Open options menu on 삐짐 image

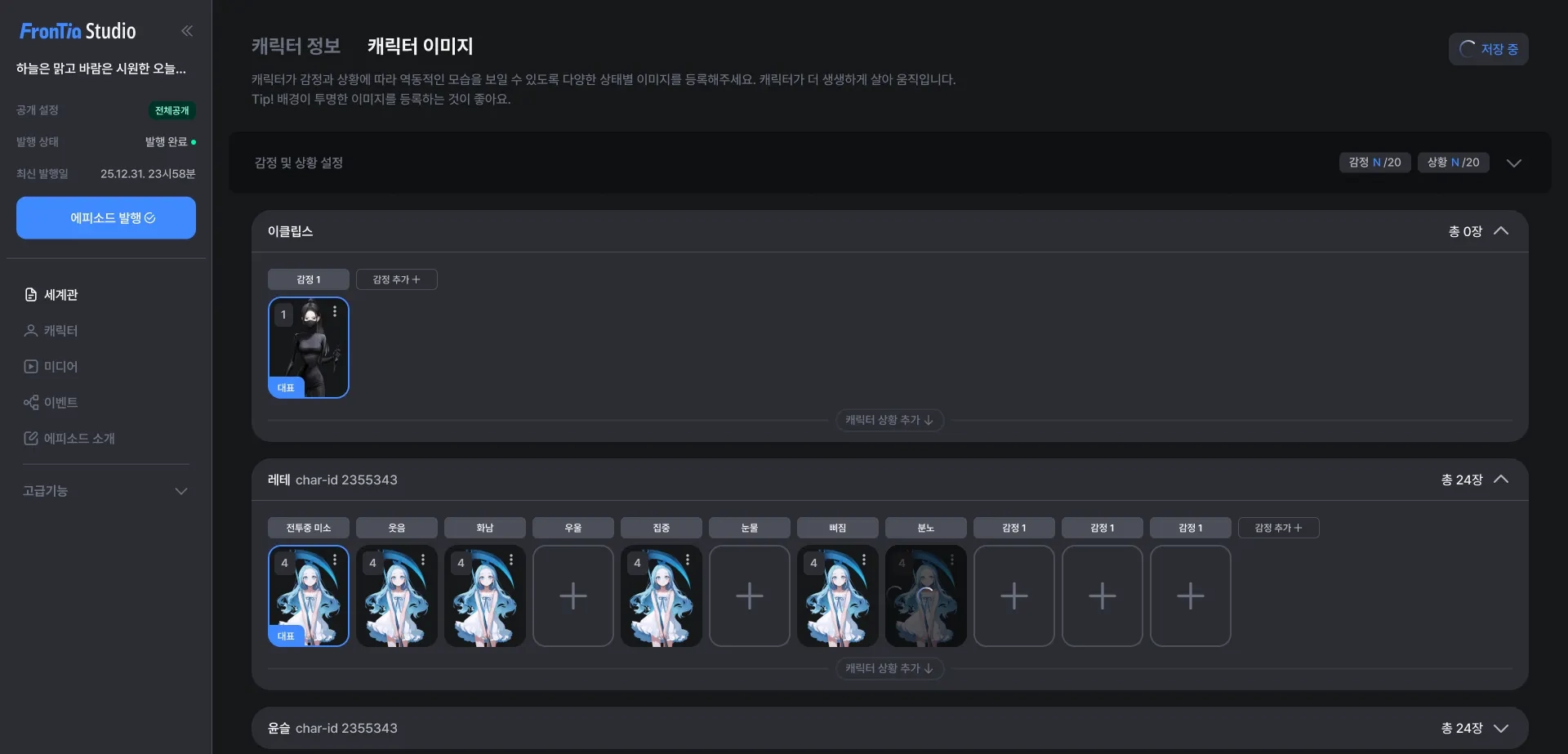click(x=864, y=560)
